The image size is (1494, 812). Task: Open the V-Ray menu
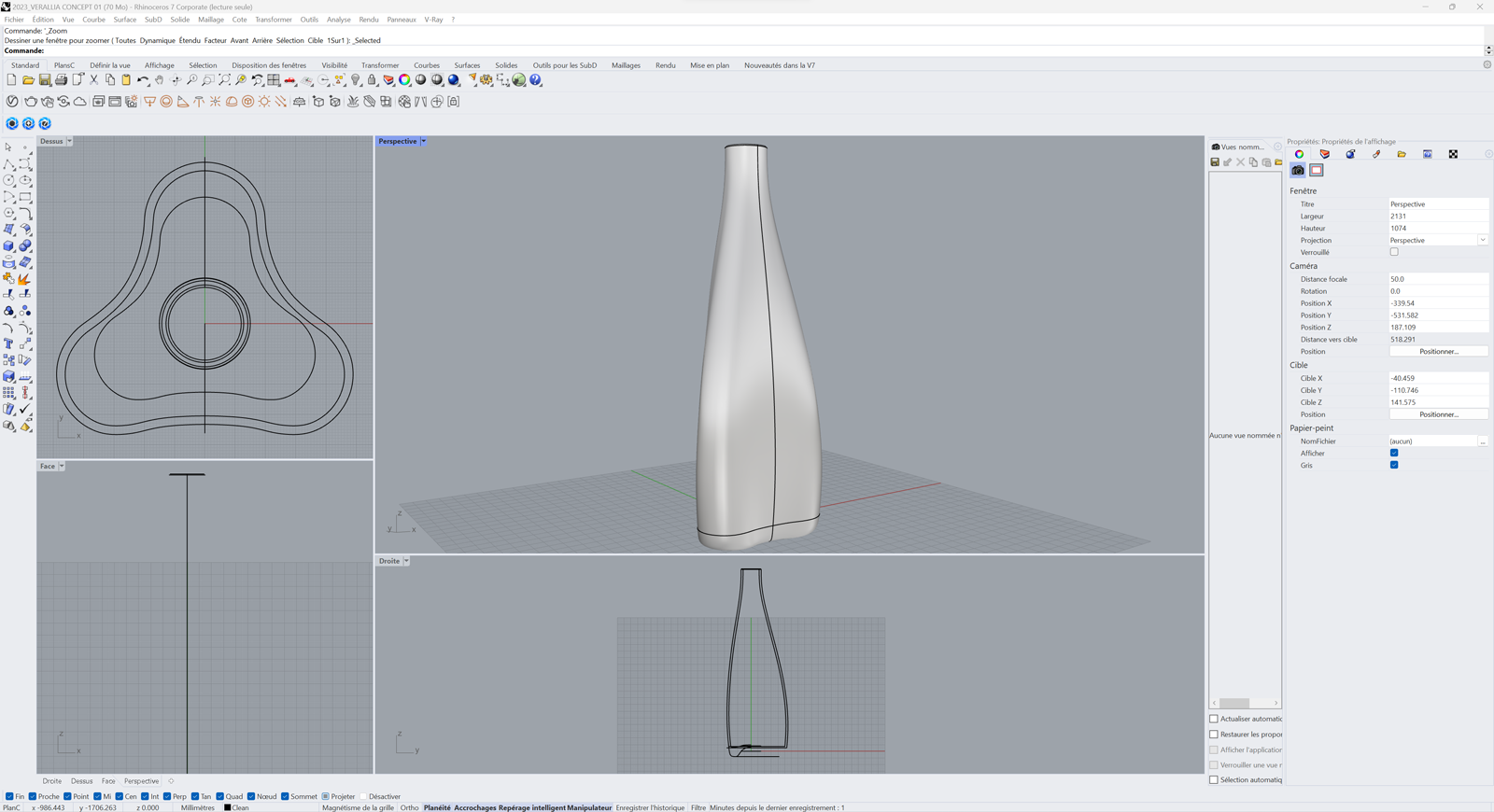433,20
